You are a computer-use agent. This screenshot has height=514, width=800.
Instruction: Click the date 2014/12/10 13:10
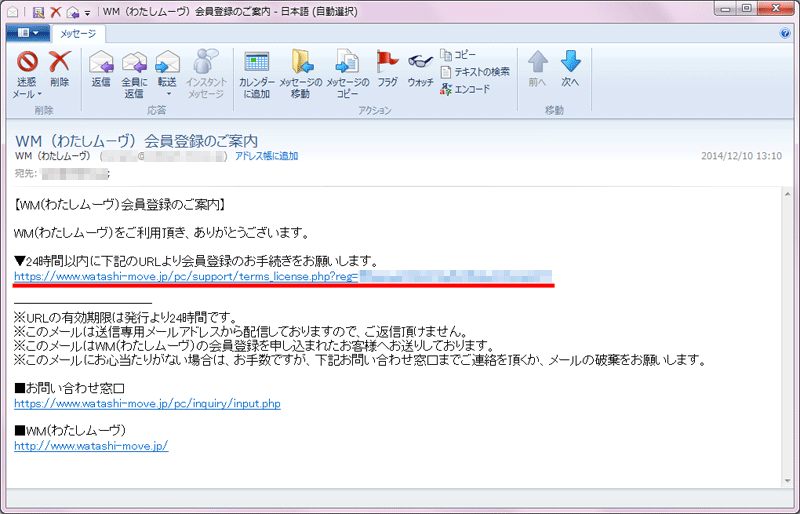click(x=741, y=156)
